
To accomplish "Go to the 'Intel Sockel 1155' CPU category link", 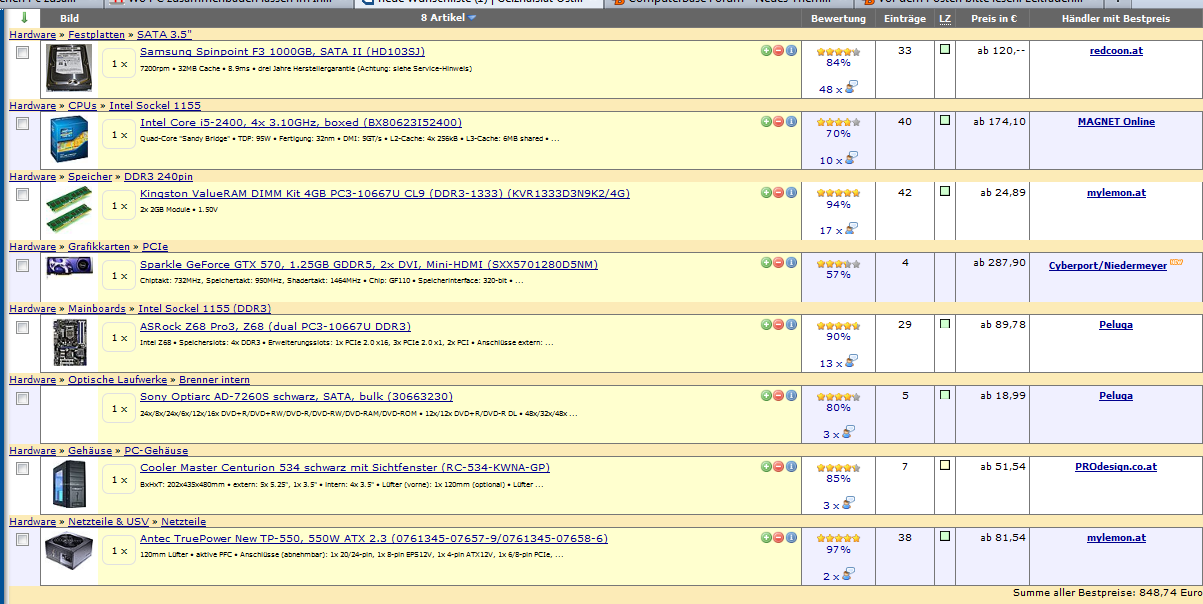I will click(x=155, y=105).
